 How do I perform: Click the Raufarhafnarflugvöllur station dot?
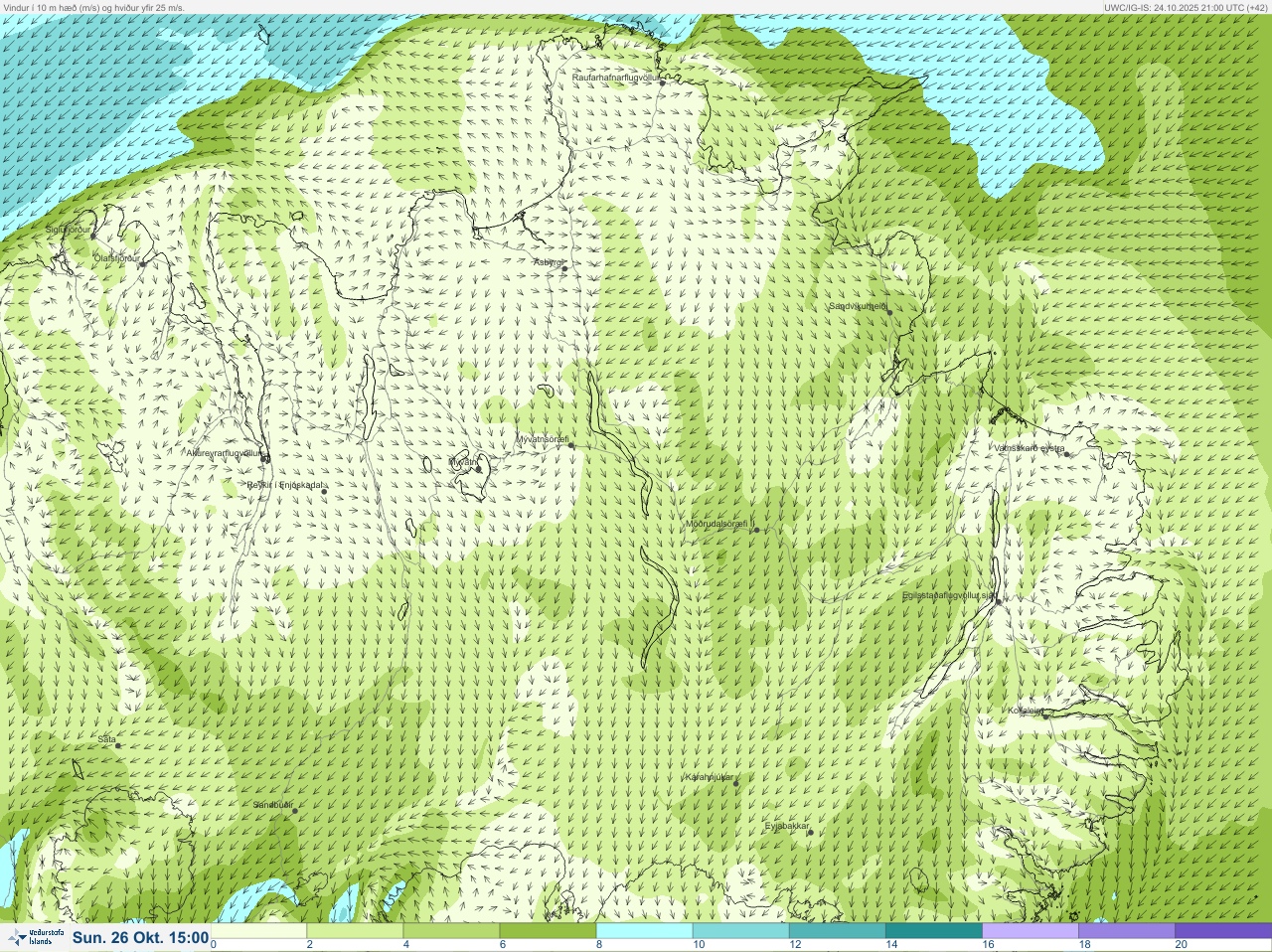coord(663,82)
